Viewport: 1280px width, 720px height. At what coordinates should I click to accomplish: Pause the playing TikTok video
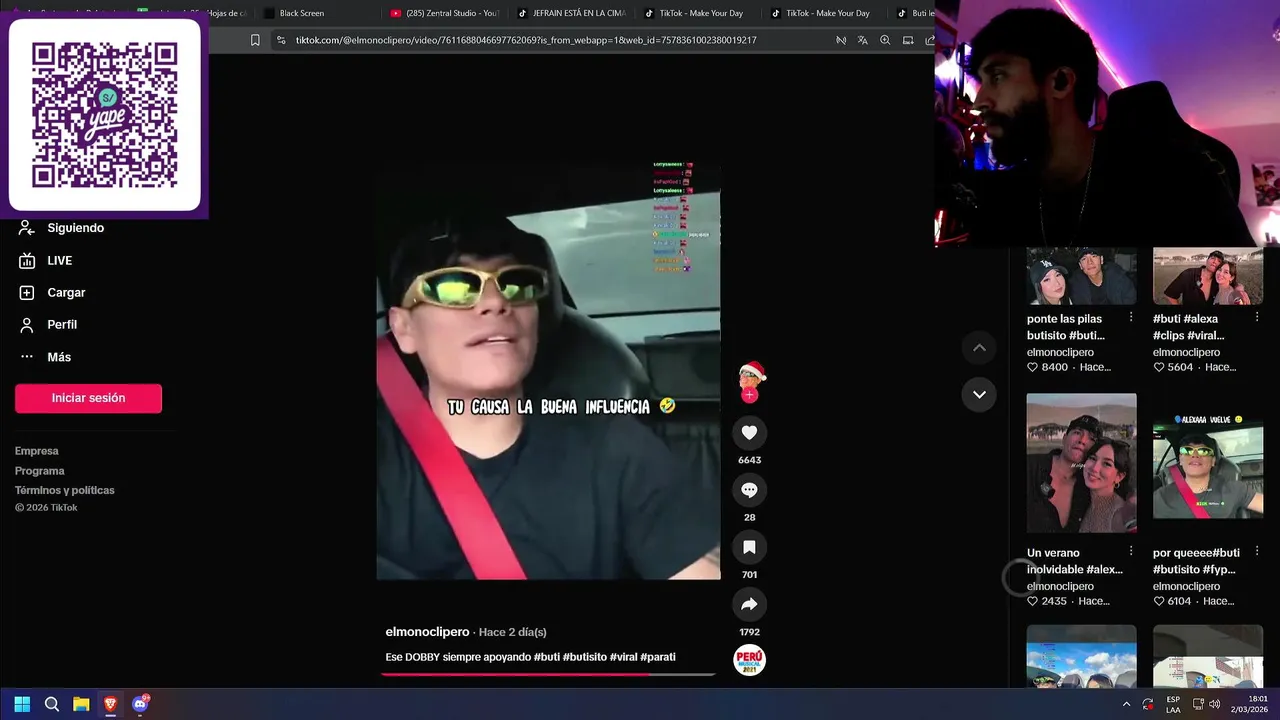pos(548,370)
